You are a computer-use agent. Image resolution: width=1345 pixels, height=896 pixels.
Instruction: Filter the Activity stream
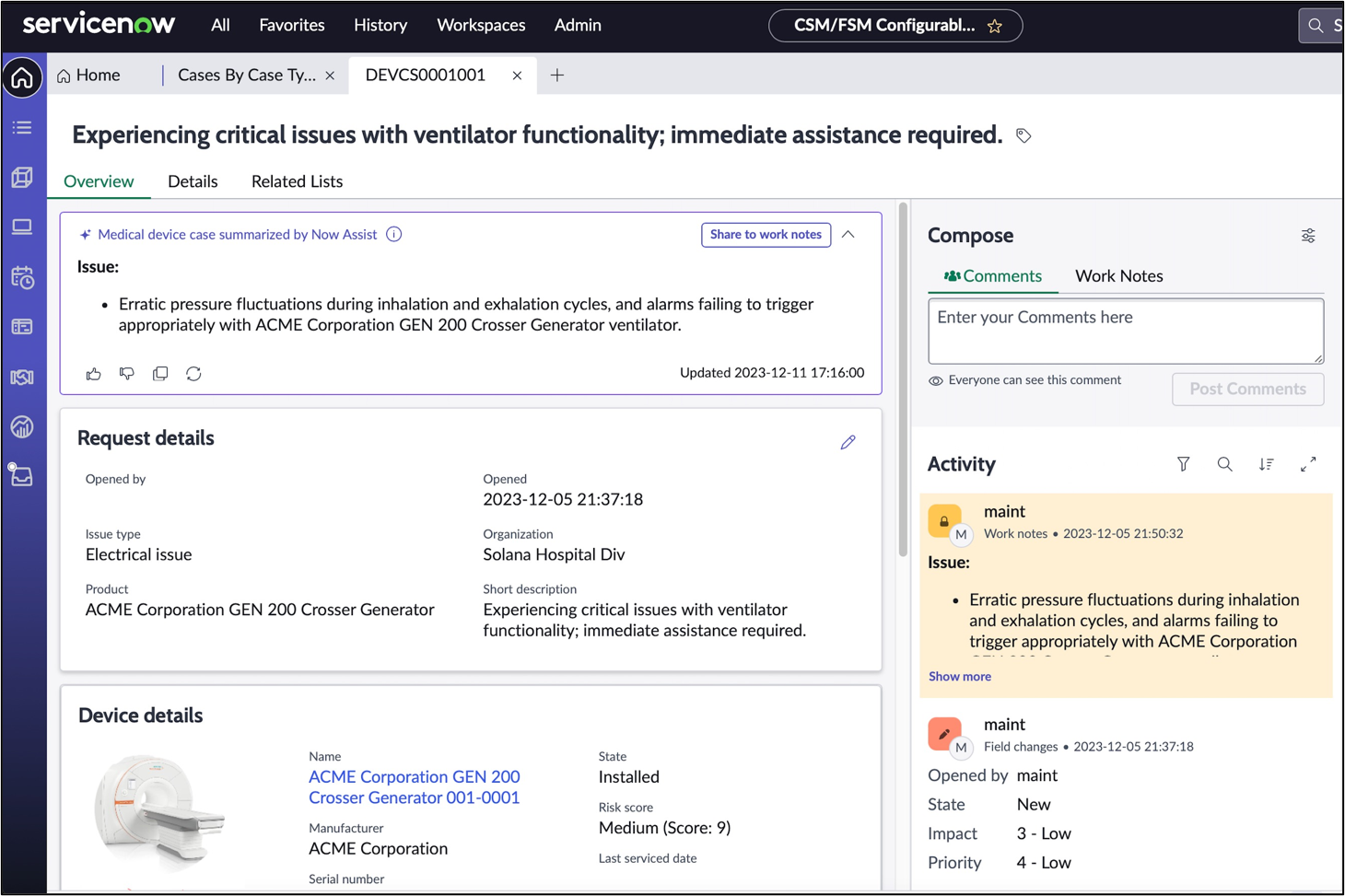point(1184,464)
